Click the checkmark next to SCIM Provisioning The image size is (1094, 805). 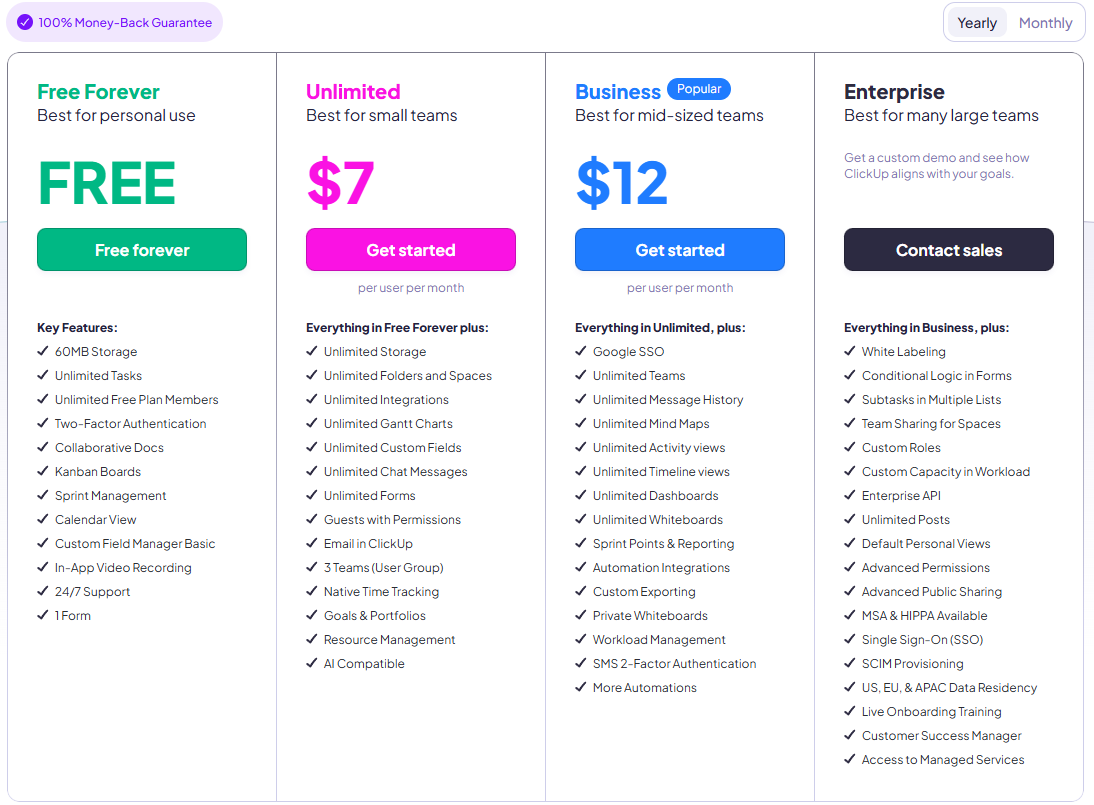tap(849, 663)
